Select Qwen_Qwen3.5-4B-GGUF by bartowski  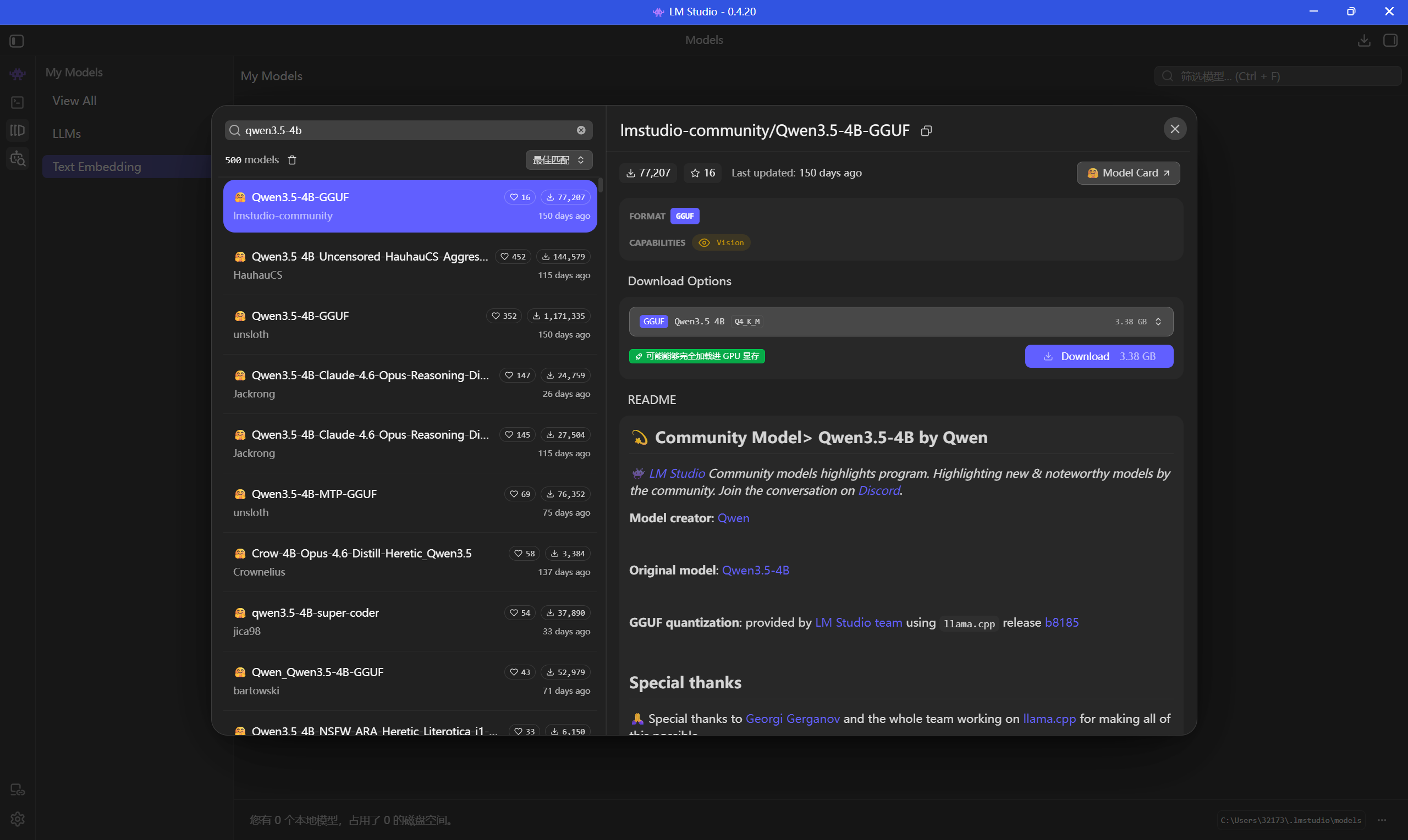pyautogui.click(x=410, y=682)
